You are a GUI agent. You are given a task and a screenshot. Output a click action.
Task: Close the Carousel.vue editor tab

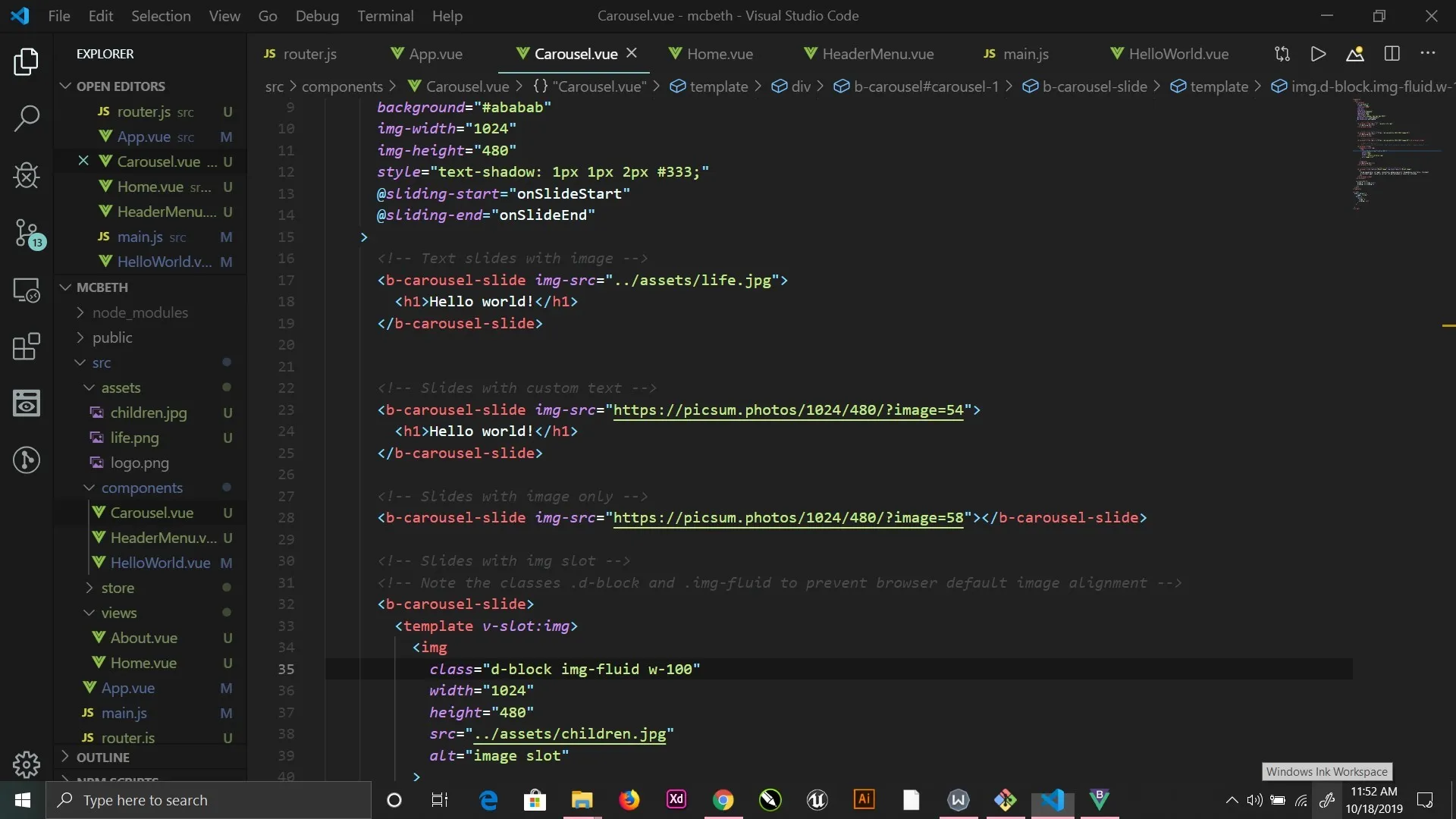click(x=632, y=53)
